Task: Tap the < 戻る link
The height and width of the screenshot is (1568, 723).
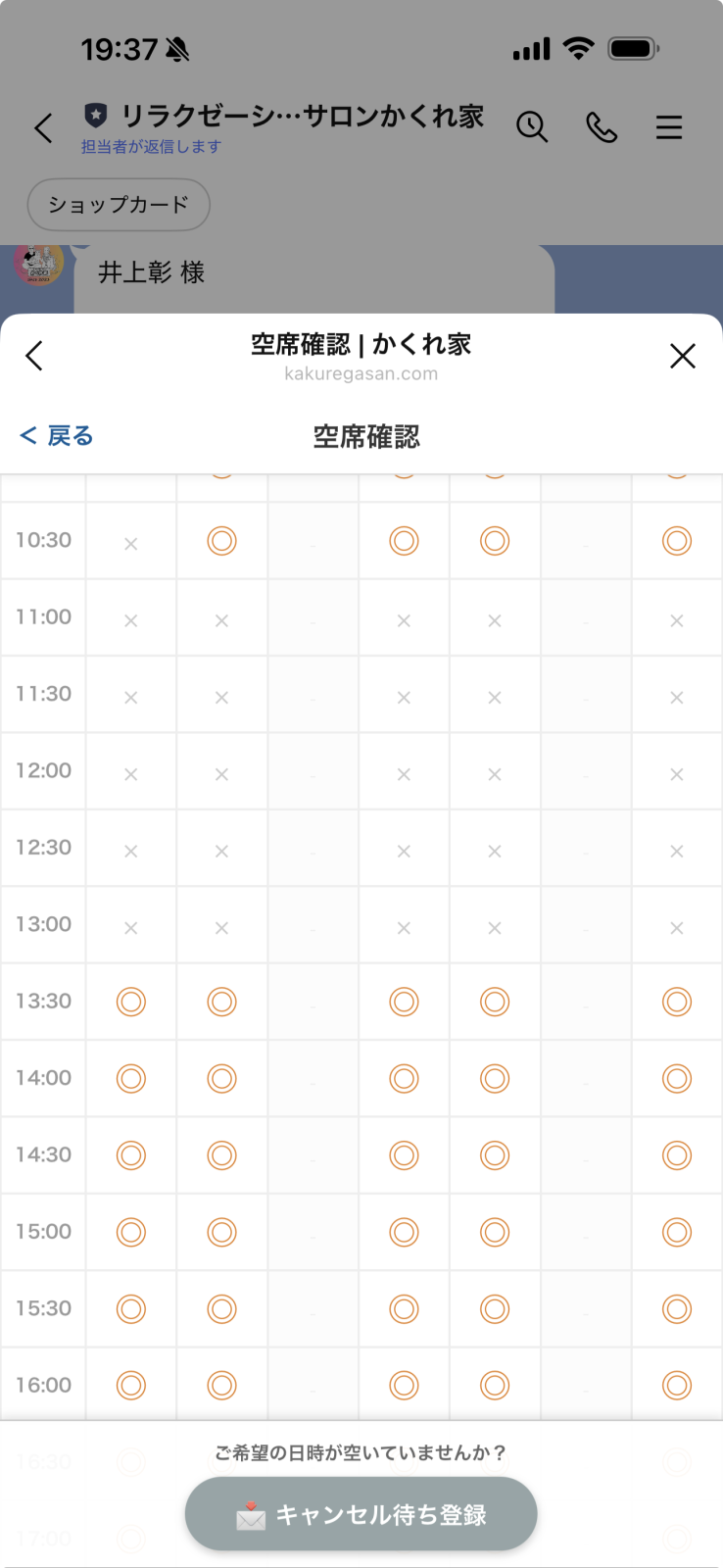Action: tap(57, 436)
